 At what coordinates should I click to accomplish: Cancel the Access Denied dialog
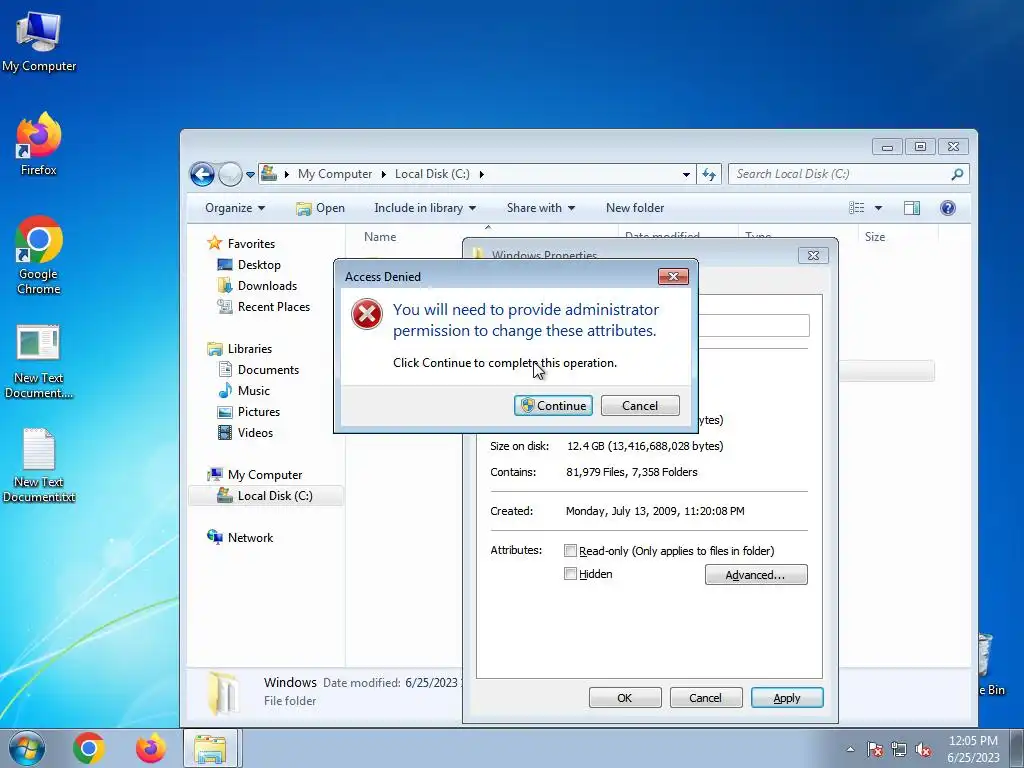point(640,406)
